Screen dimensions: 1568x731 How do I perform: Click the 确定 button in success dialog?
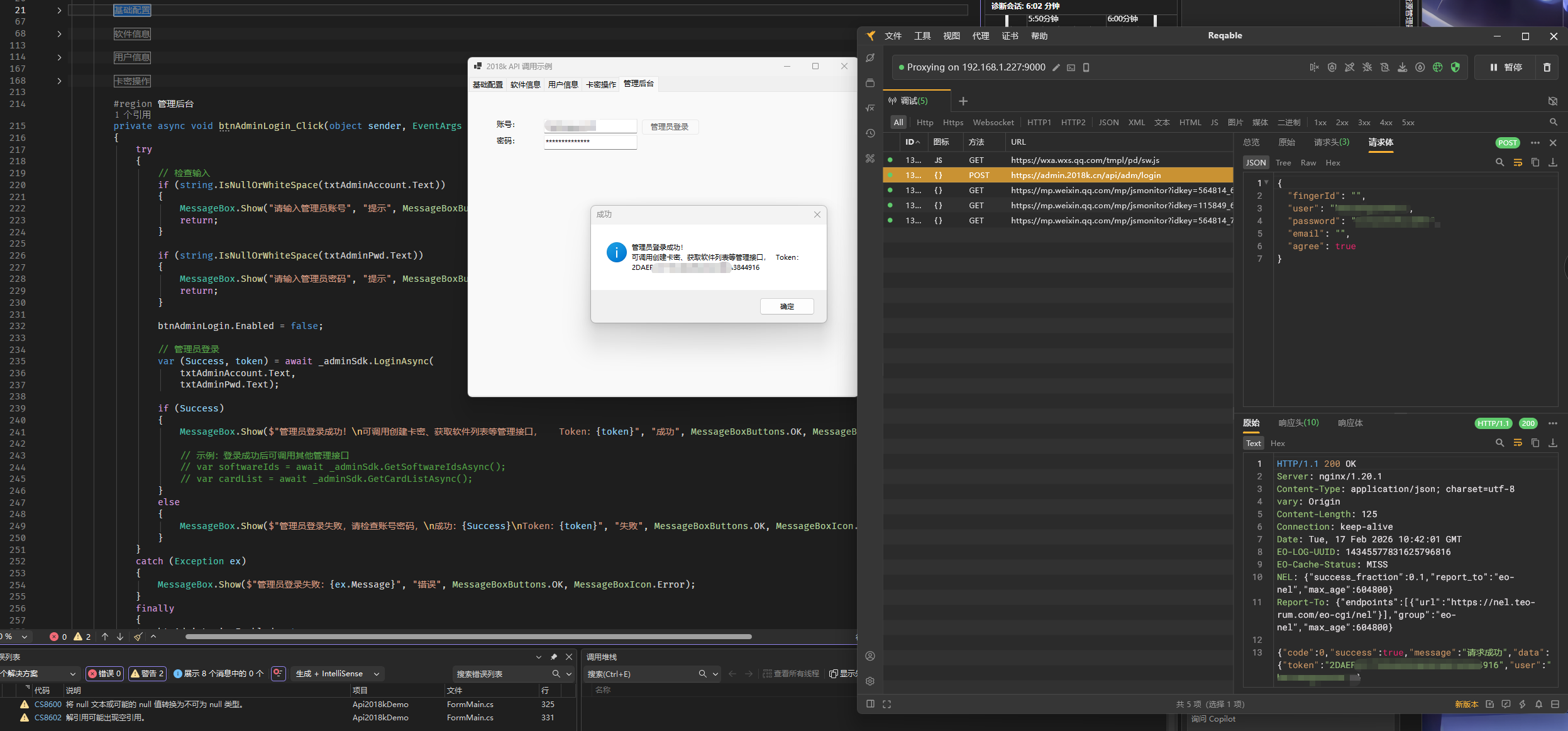point(787,306)
